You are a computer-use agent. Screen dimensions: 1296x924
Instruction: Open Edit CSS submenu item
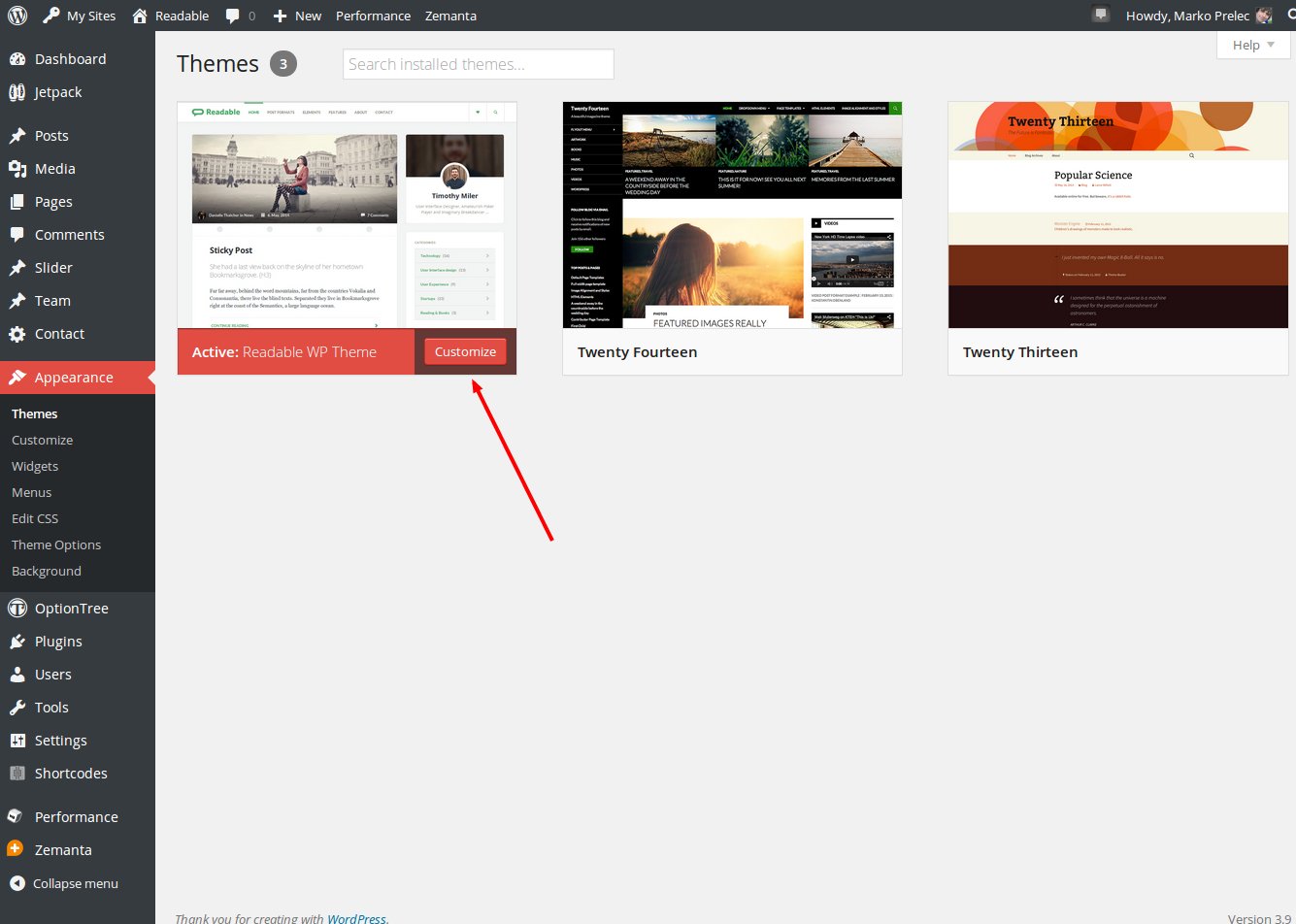coord(35,518)
